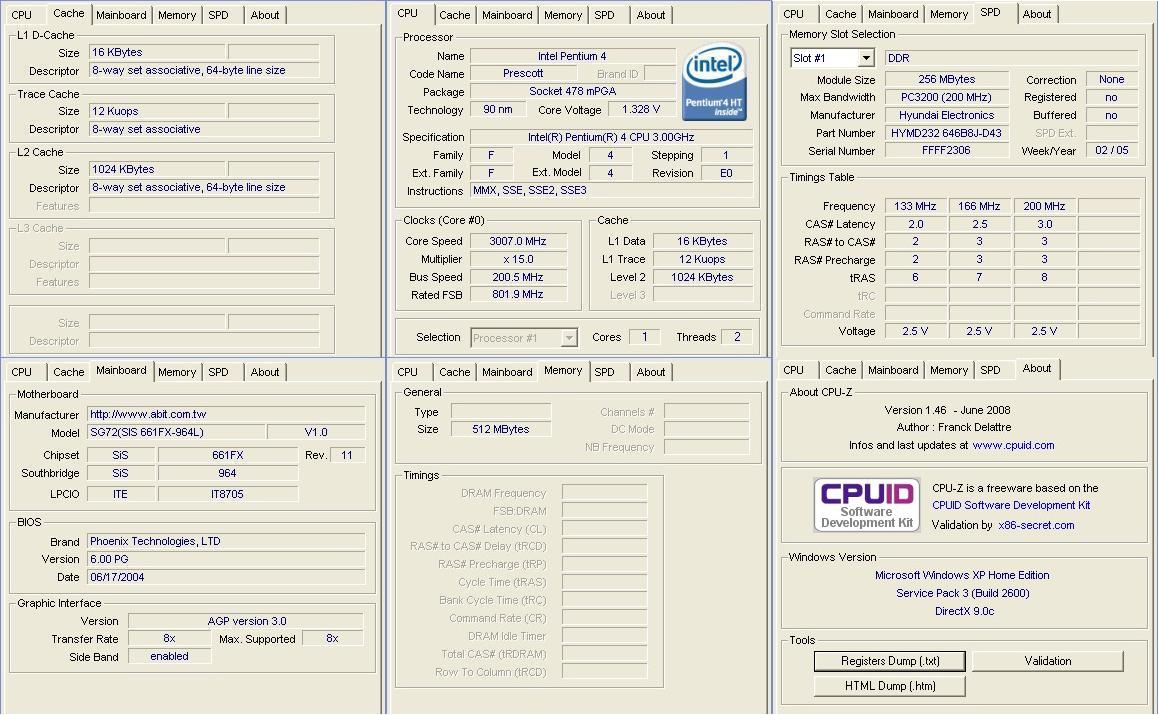In the Memory Slot Selection window, open the About tab
Screen dimensions: 1159x715
coord(1036,14)
